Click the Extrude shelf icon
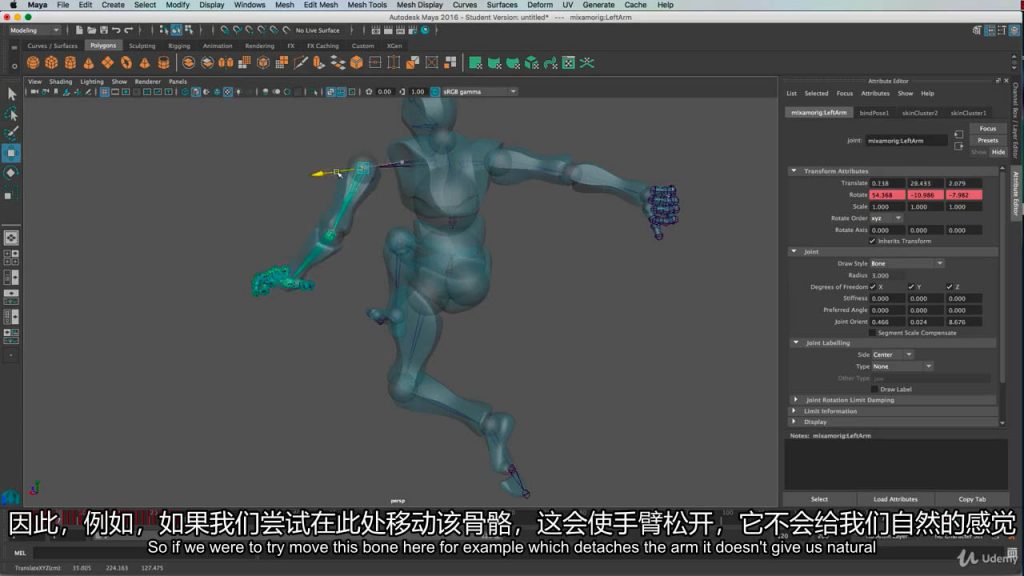The width and height of the screenshot is (1024, 576). (319, 63)
